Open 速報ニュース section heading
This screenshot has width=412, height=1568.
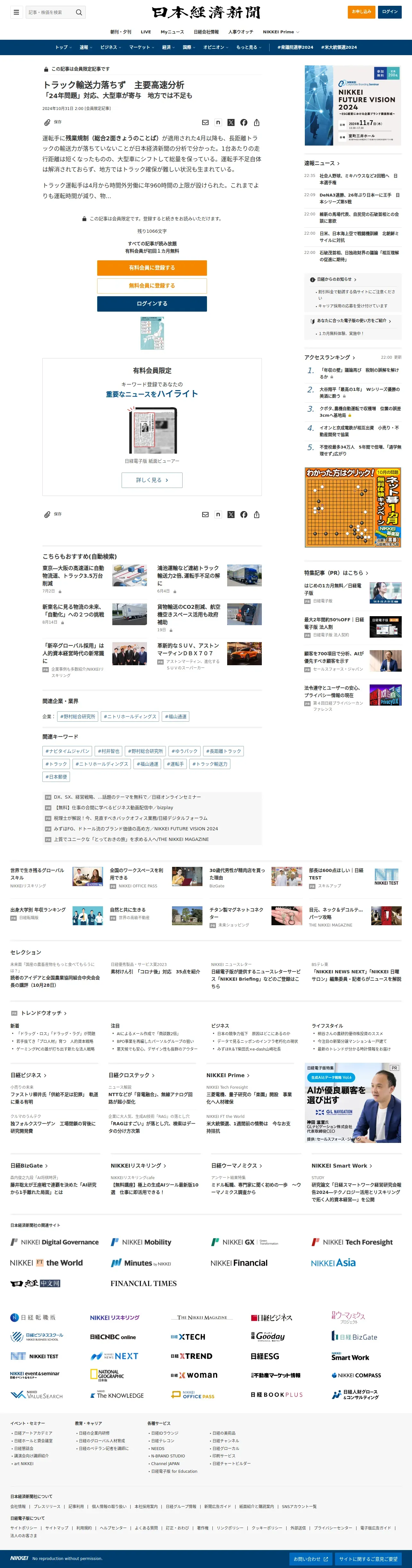pyautogui.click(x=322, y=163)
